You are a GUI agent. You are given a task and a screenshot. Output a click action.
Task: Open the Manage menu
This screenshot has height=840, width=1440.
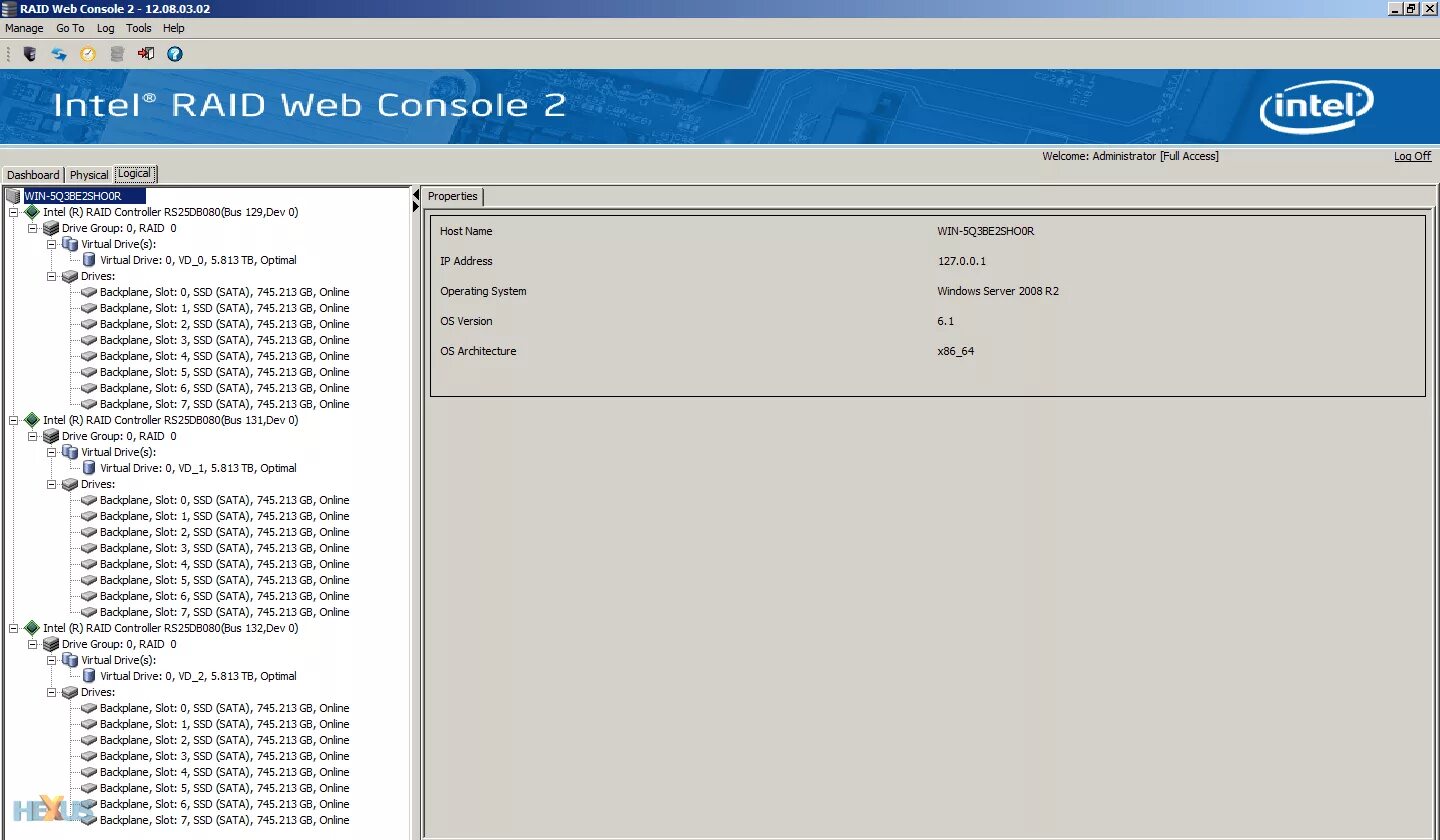(x=24, y=28)
